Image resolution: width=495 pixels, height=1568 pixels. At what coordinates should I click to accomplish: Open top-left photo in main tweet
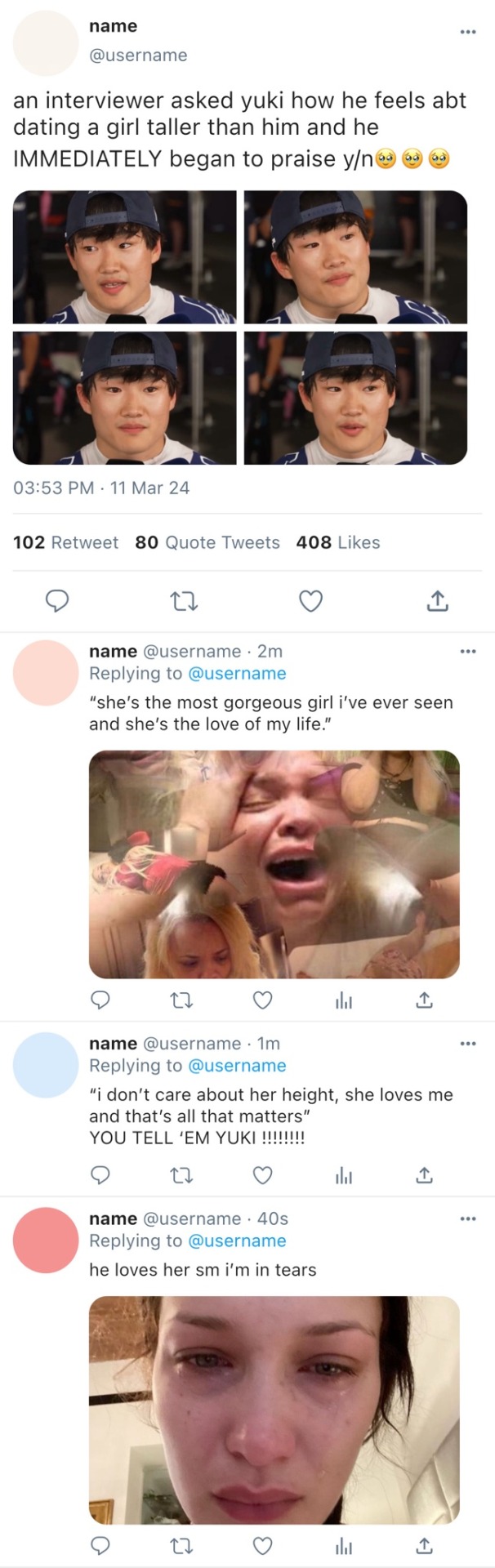pos(124,257)
